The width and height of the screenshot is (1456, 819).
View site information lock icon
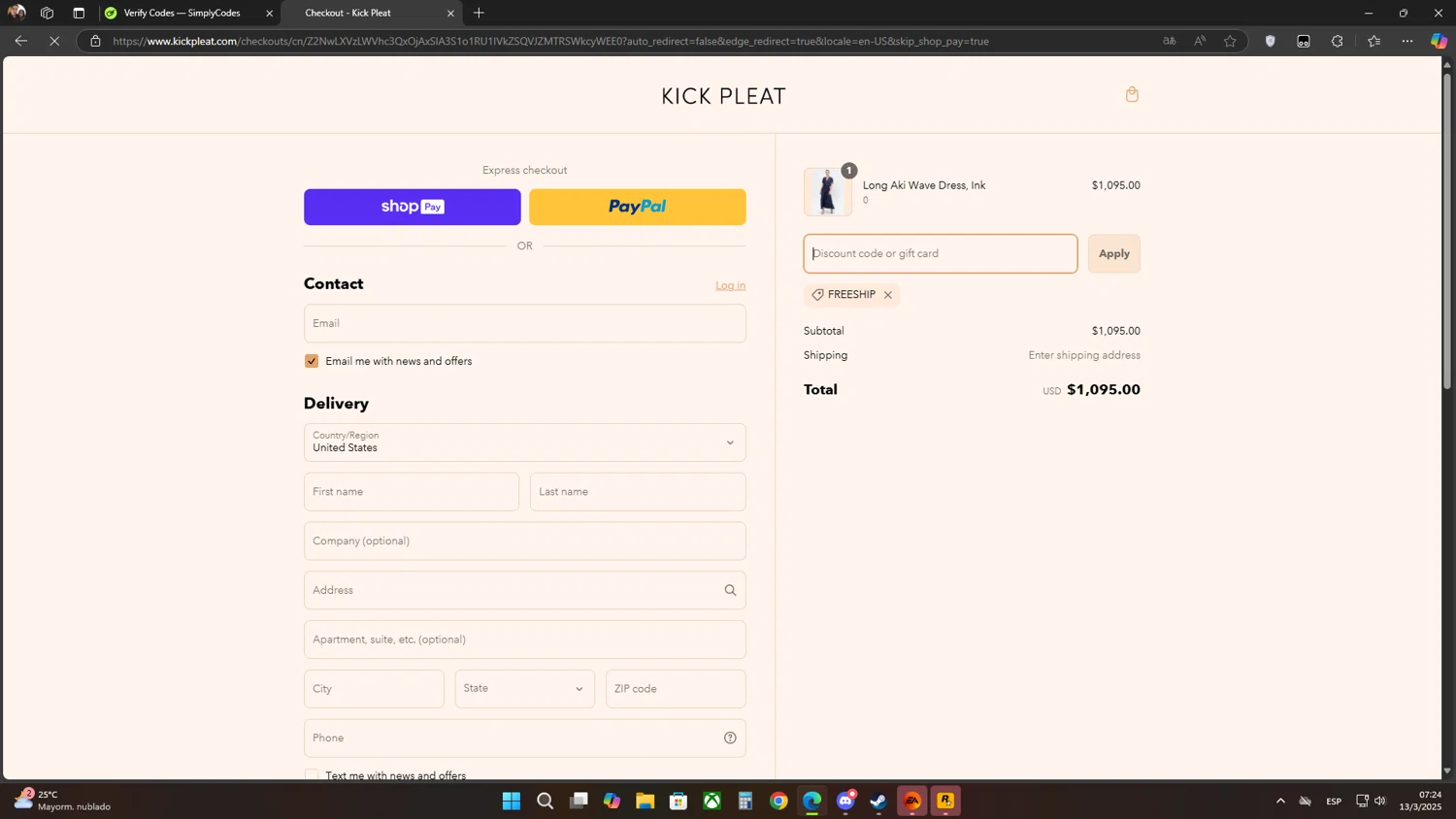(95, 41)
